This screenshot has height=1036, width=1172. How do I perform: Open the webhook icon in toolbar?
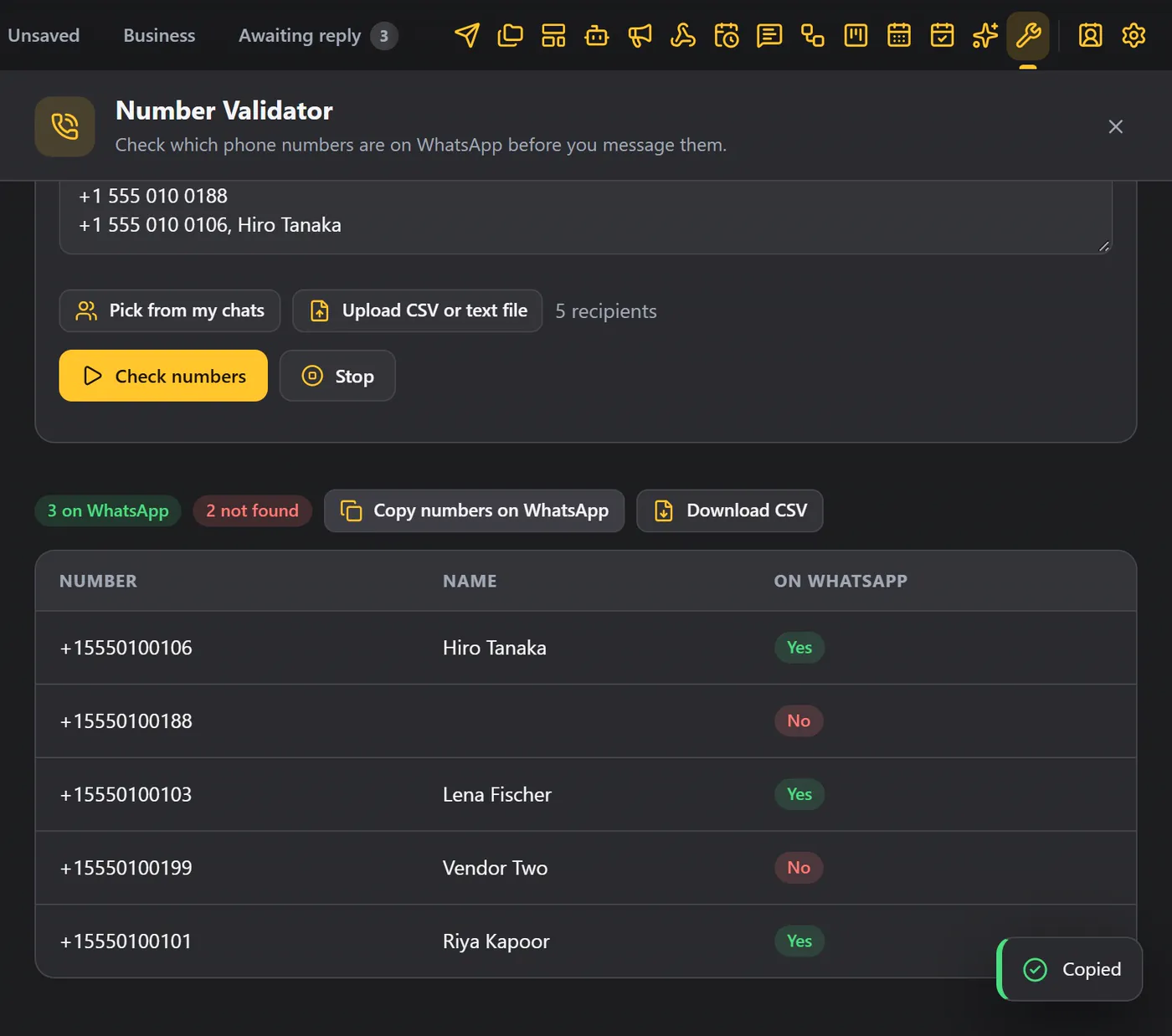[x=683, y=35]
